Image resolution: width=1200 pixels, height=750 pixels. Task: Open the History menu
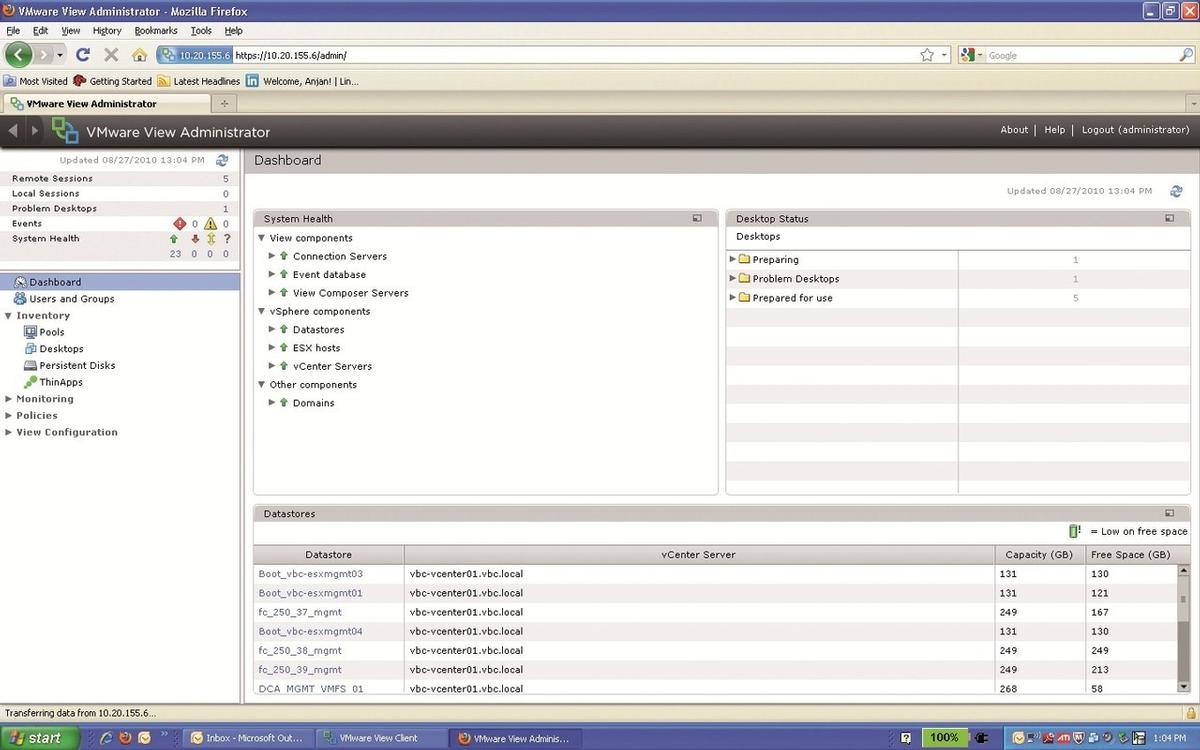coord(107,31)
